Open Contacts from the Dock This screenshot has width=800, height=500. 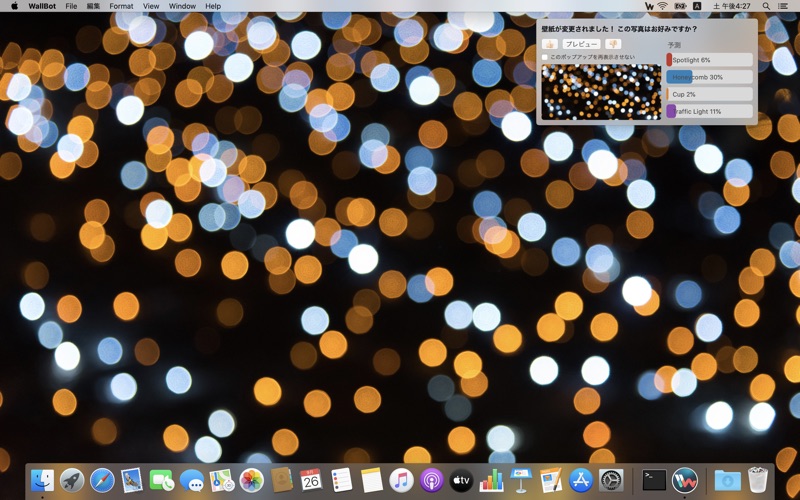click(282, 480)
